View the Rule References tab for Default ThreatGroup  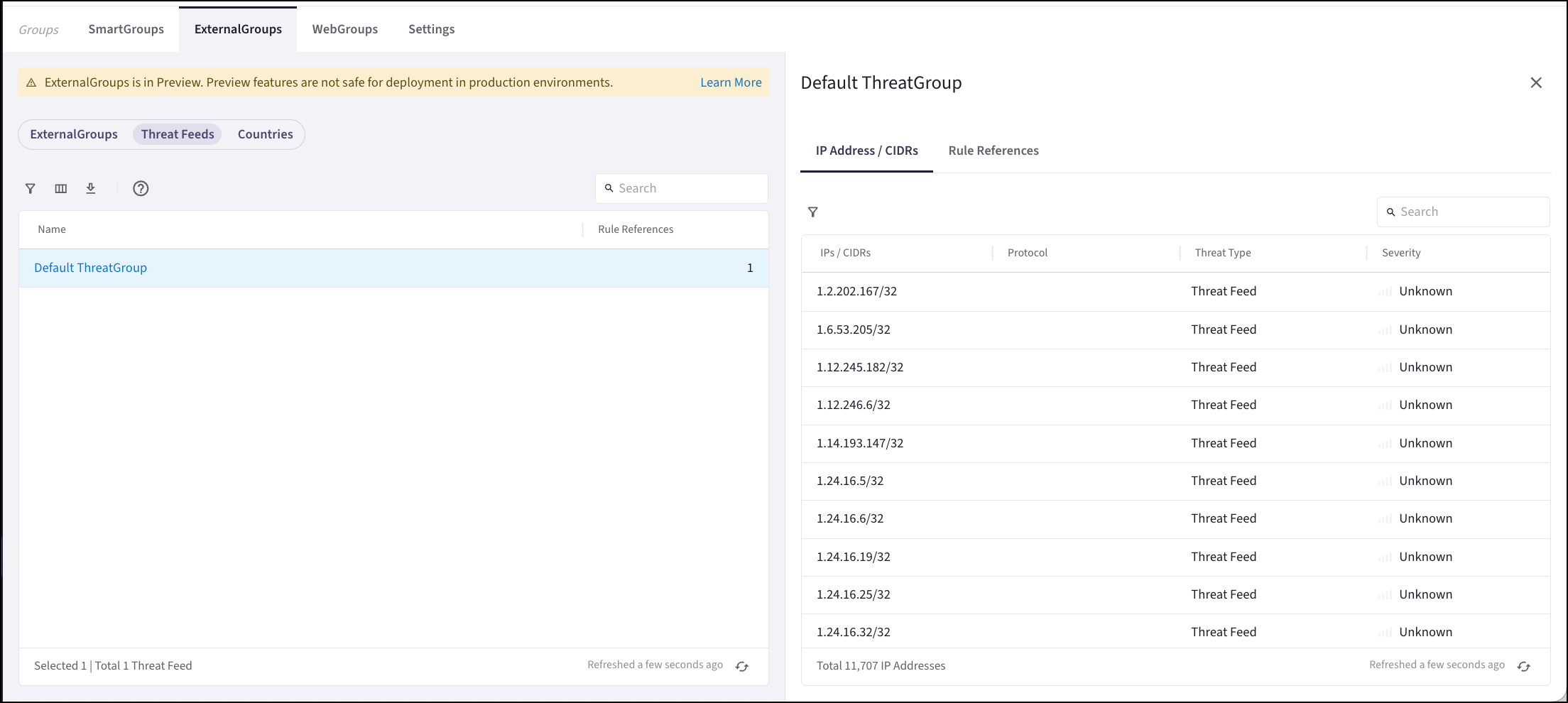tap(993, 151)
